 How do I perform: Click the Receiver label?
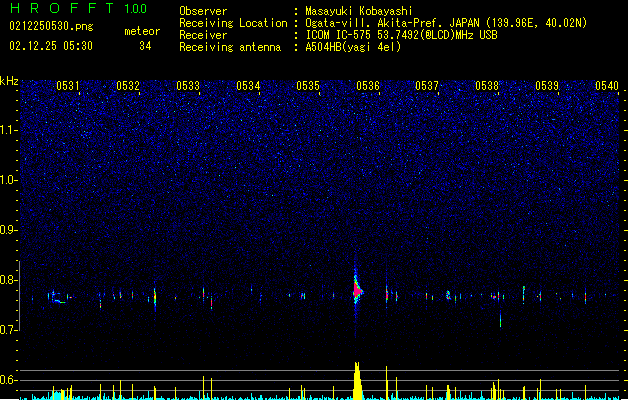(203, 35)
